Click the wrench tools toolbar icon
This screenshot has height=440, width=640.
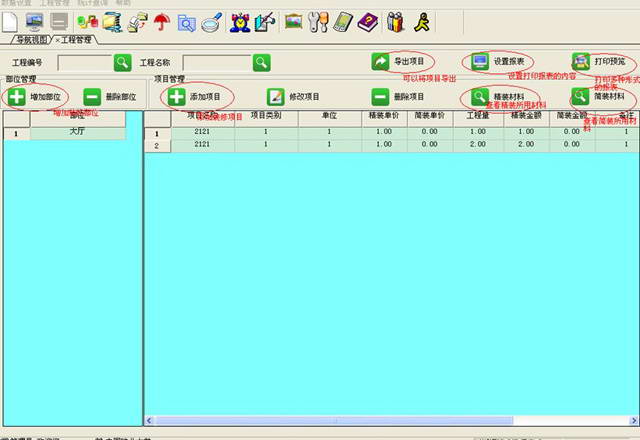(x=318, y=20)
